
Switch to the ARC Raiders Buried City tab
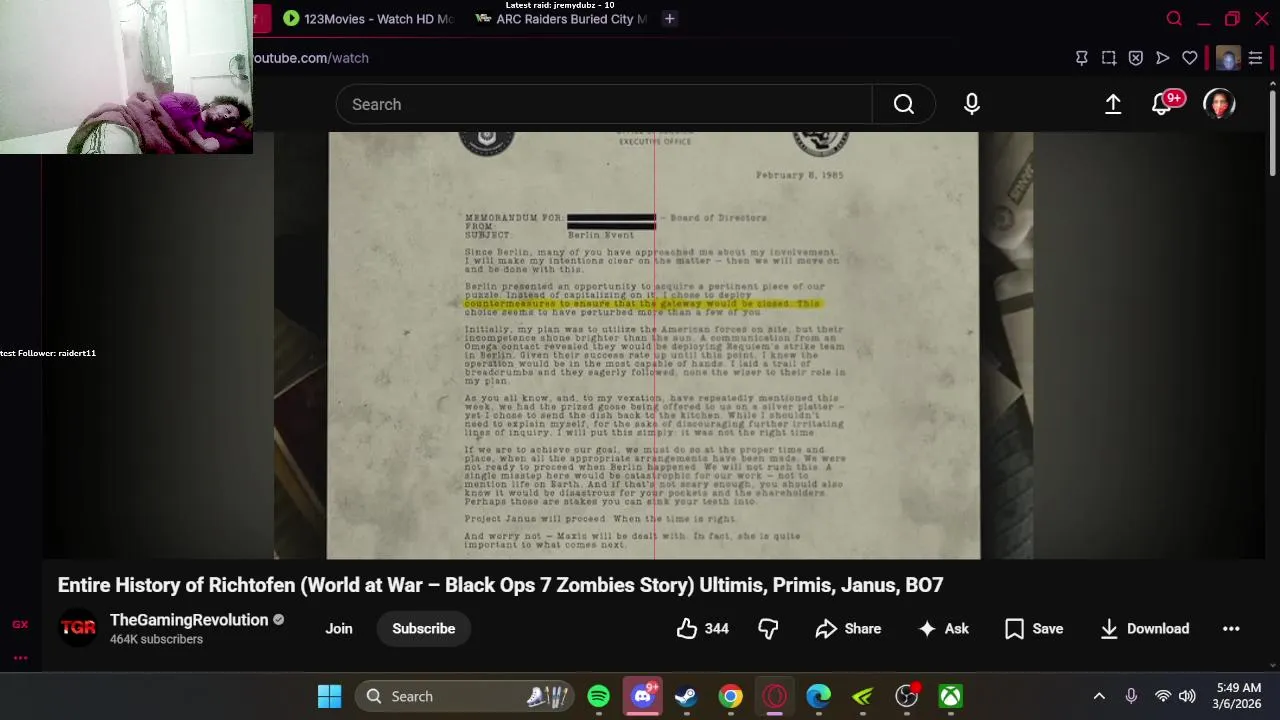point(561,19)
